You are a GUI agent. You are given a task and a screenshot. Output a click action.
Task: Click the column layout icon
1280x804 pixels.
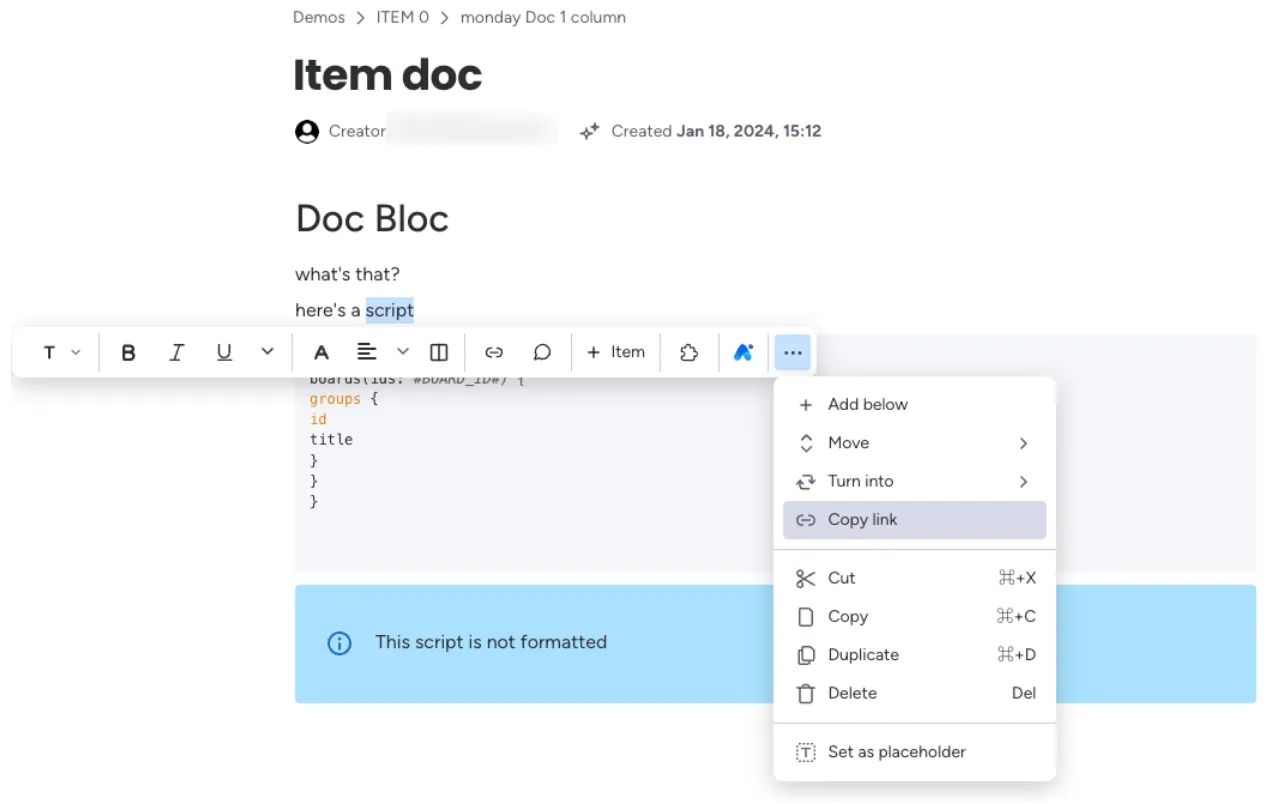coord(438,352)
